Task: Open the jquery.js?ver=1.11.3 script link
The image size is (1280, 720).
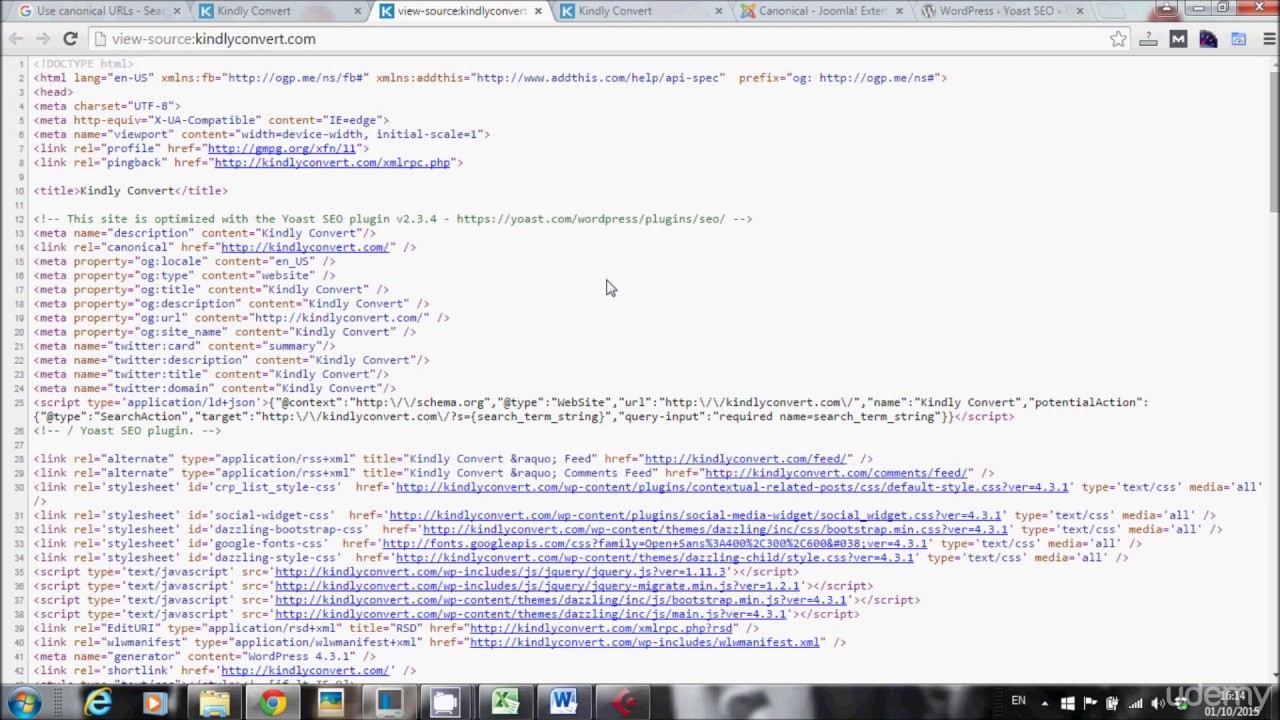Action: click(500, 571)
